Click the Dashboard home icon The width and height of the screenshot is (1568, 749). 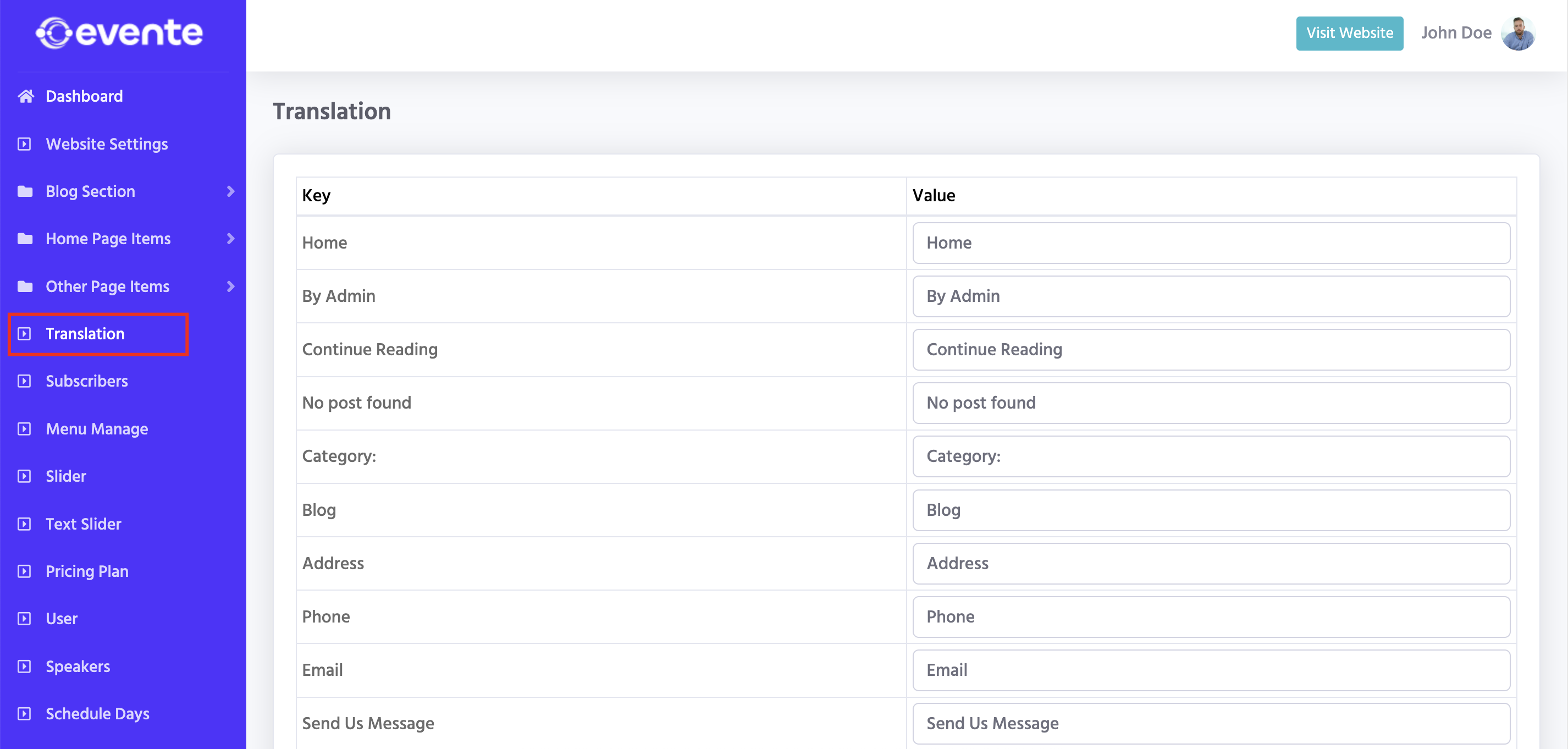click(25, 96)
